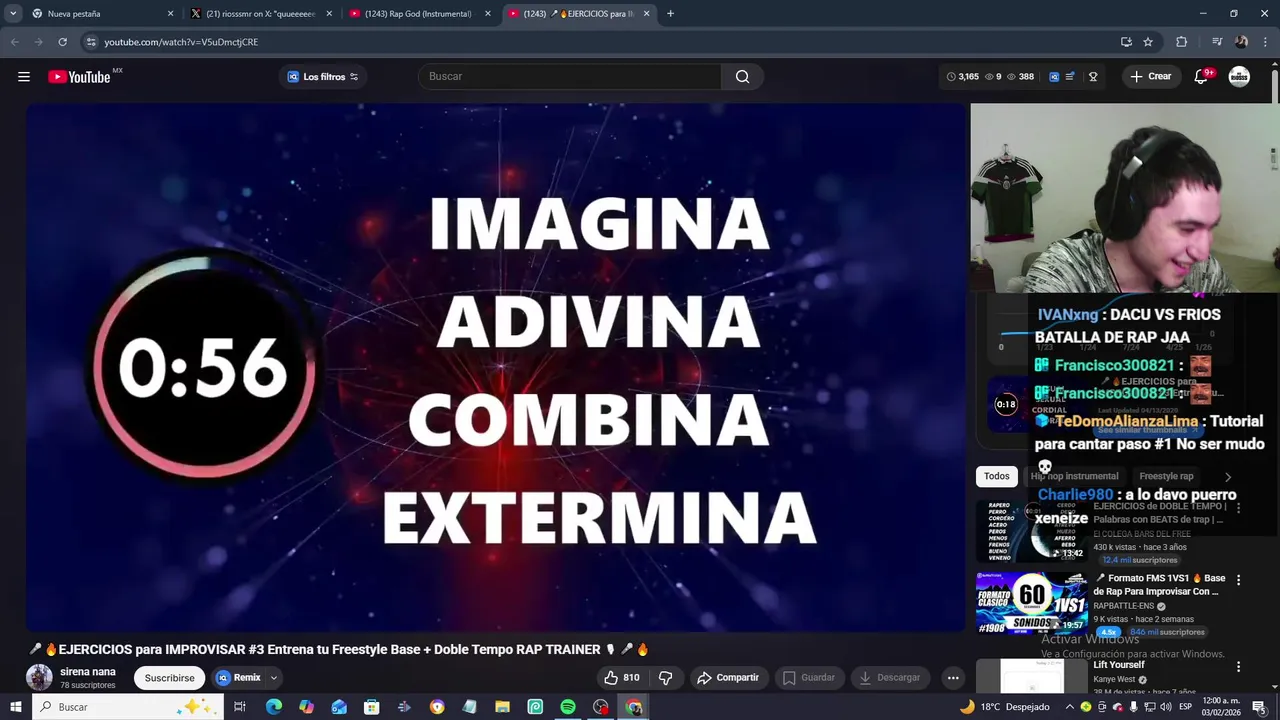
Task: Like the video with the thumbs-up button
Action: click(621, 678)
